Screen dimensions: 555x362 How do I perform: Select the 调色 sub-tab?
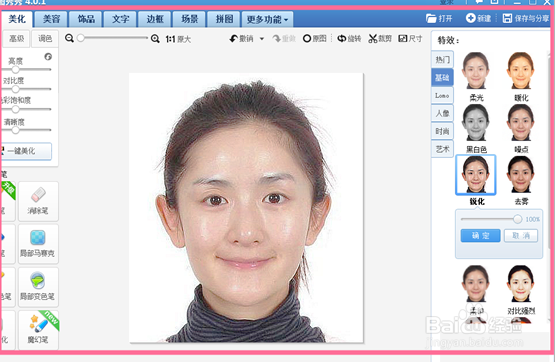click(45, 39)
